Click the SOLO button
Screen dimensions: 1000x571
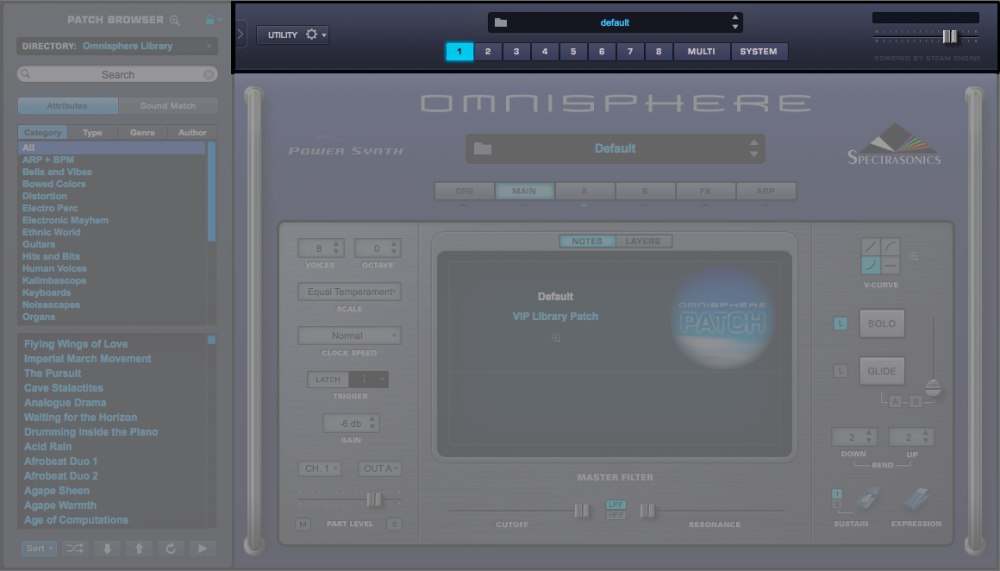point(882,324)
